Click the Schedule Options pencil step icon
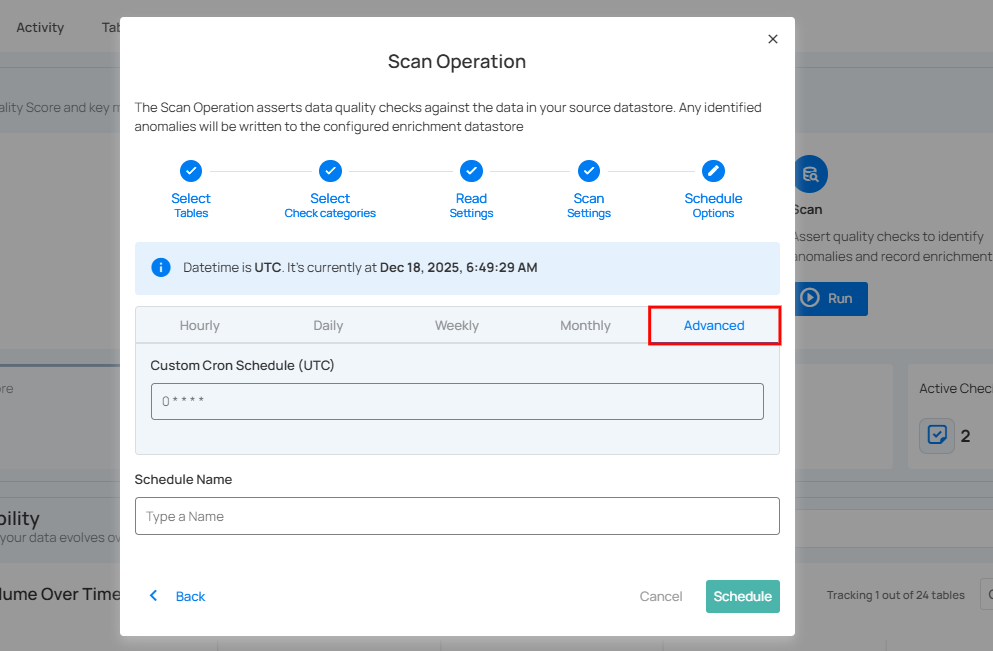This screenshot has width=993, height=651. click(713, 171)
